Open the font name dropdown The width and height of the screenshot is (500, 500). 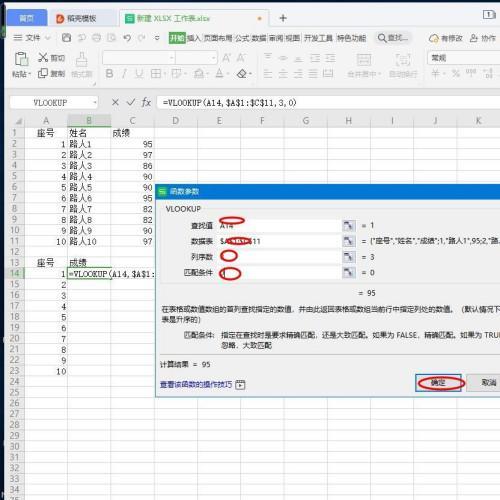pos(171,58)
